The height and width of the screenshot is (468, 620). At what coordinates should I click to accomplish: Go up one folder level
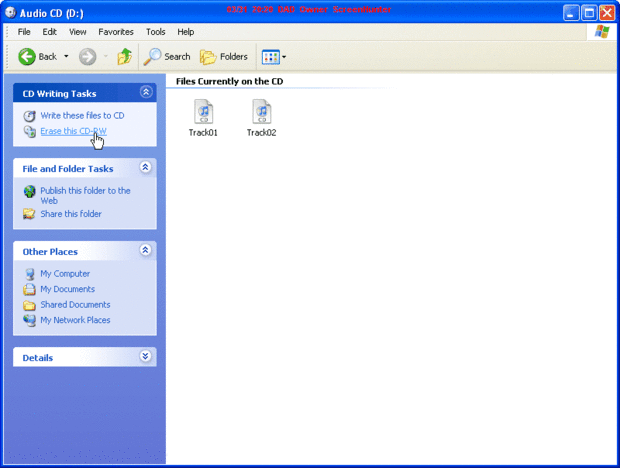[x=125, y=57]
